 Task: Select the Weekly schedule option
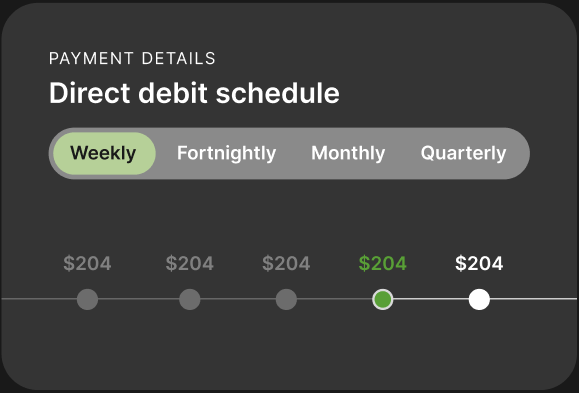tap(104, 153)
